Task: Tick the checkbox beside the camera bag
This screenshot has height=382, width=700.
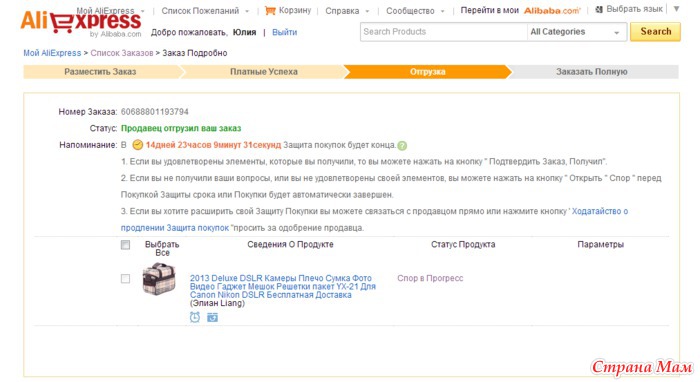Action: (x=125, y=278)
